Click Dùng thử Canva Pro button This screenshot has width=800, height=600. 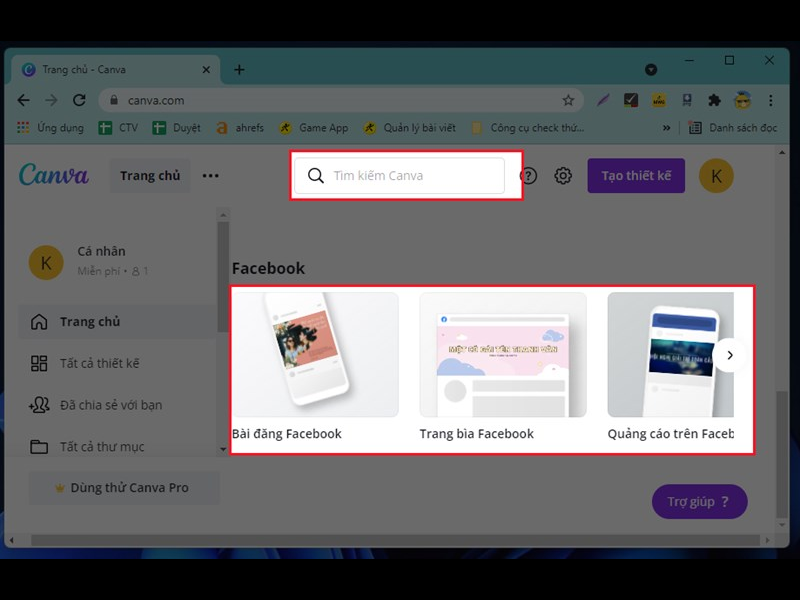tap(124, 488)
